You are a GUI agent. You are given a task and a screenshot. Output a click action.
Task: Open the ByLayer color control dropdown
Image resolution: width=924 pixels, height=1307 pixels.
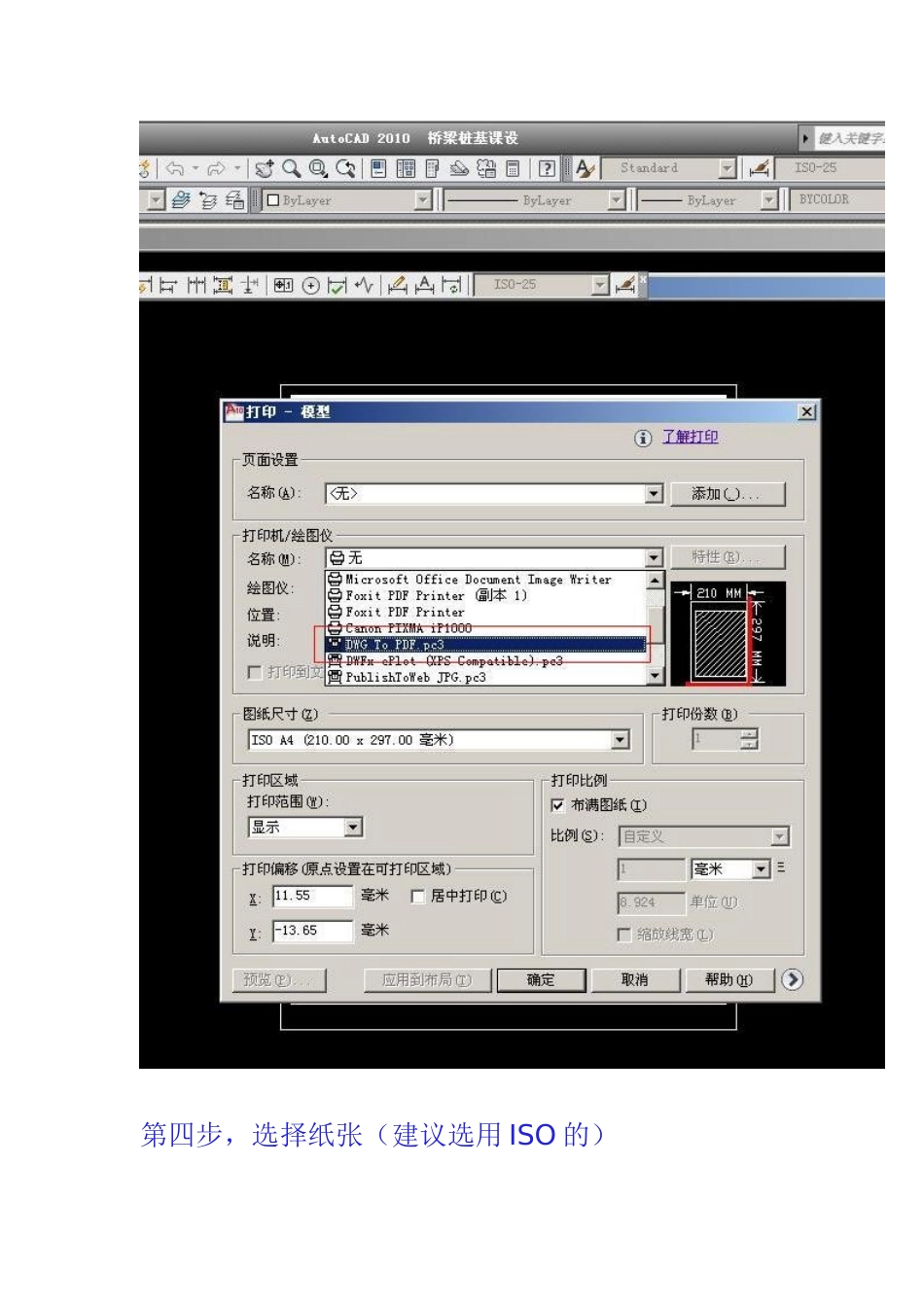(423, 200)
